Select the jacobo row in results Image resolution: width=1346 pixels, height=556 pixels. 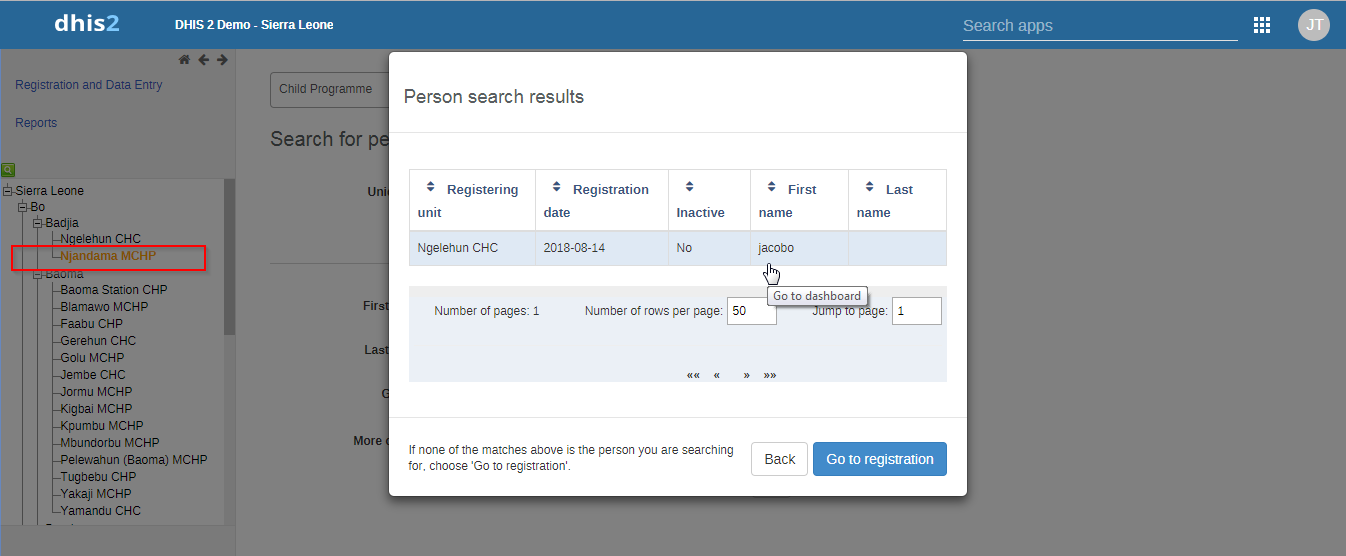[678, 248]
